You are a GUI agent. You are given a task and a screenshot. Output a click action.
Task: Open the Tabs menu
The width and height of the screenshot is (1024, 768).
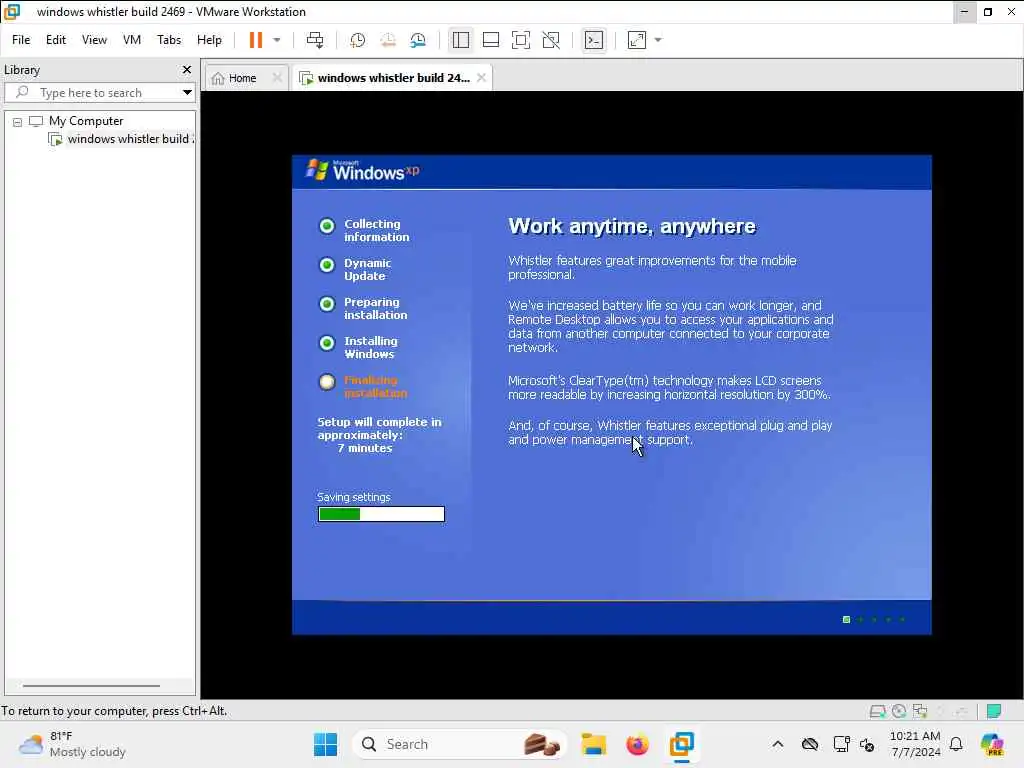tap(168, 40)
